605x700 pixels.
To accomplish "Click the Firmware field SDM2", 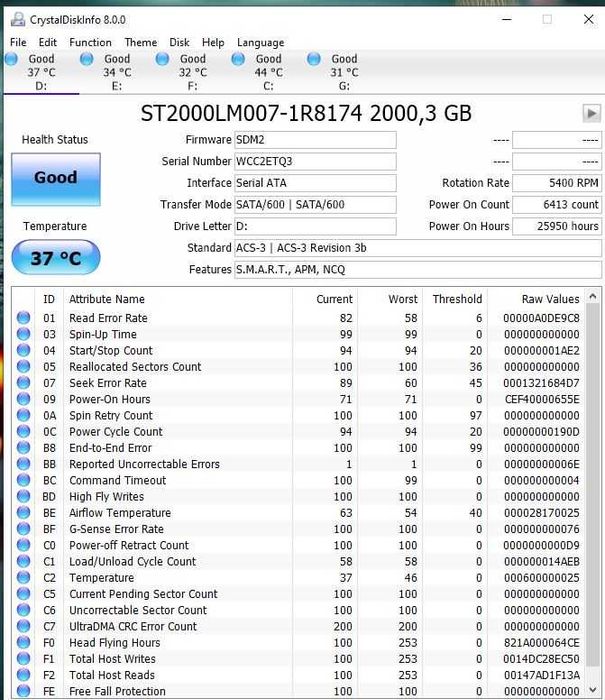I will [x=315, y=140].
